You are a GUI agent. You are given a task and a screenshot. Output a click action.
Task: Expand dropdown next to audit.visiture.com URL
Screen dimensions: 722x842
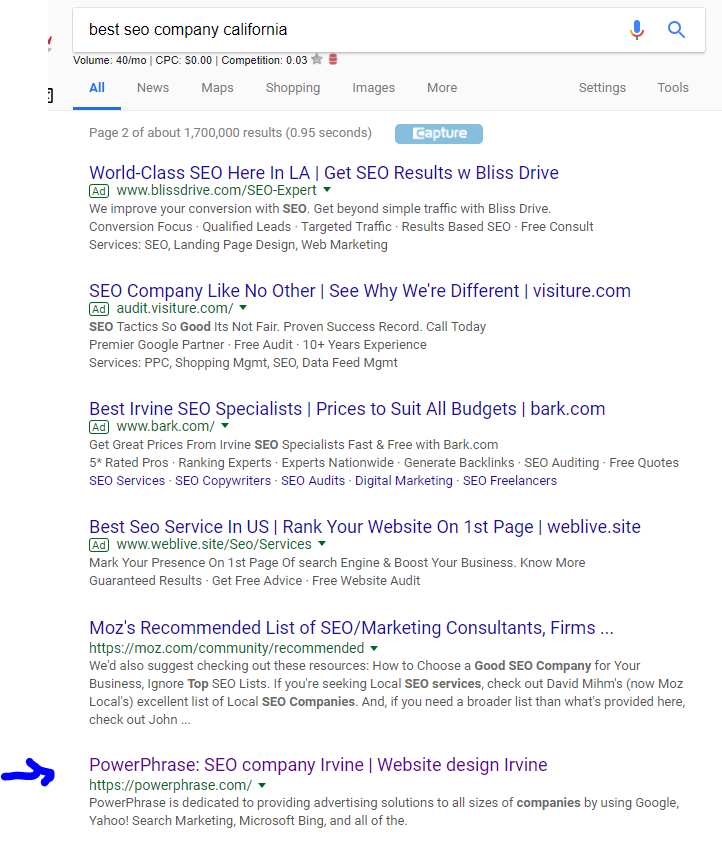[x=243, y=308]
